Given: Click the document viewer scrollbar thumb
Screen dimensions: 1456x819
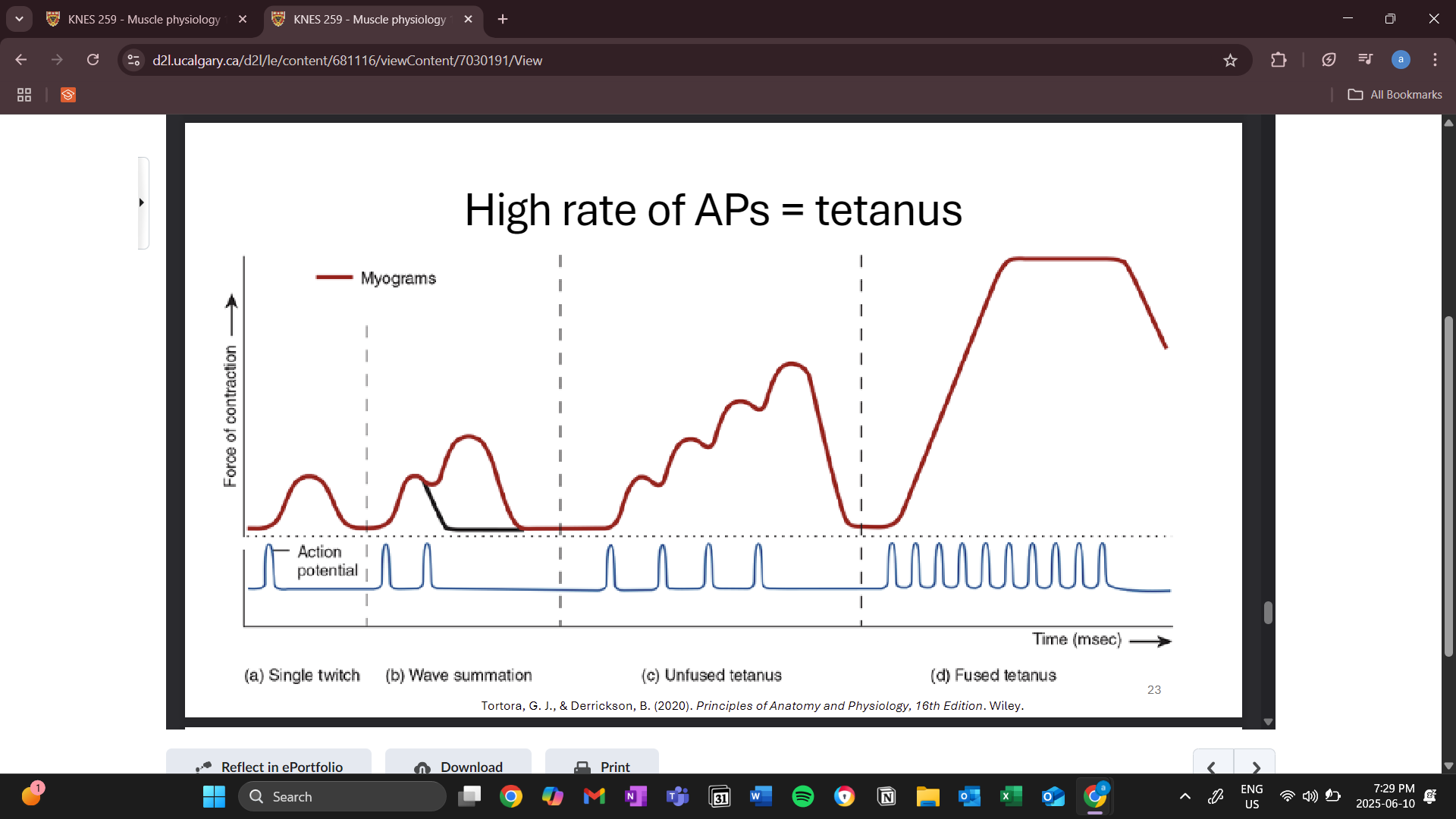Looking at the screenshot, I should coord(1268,613).
